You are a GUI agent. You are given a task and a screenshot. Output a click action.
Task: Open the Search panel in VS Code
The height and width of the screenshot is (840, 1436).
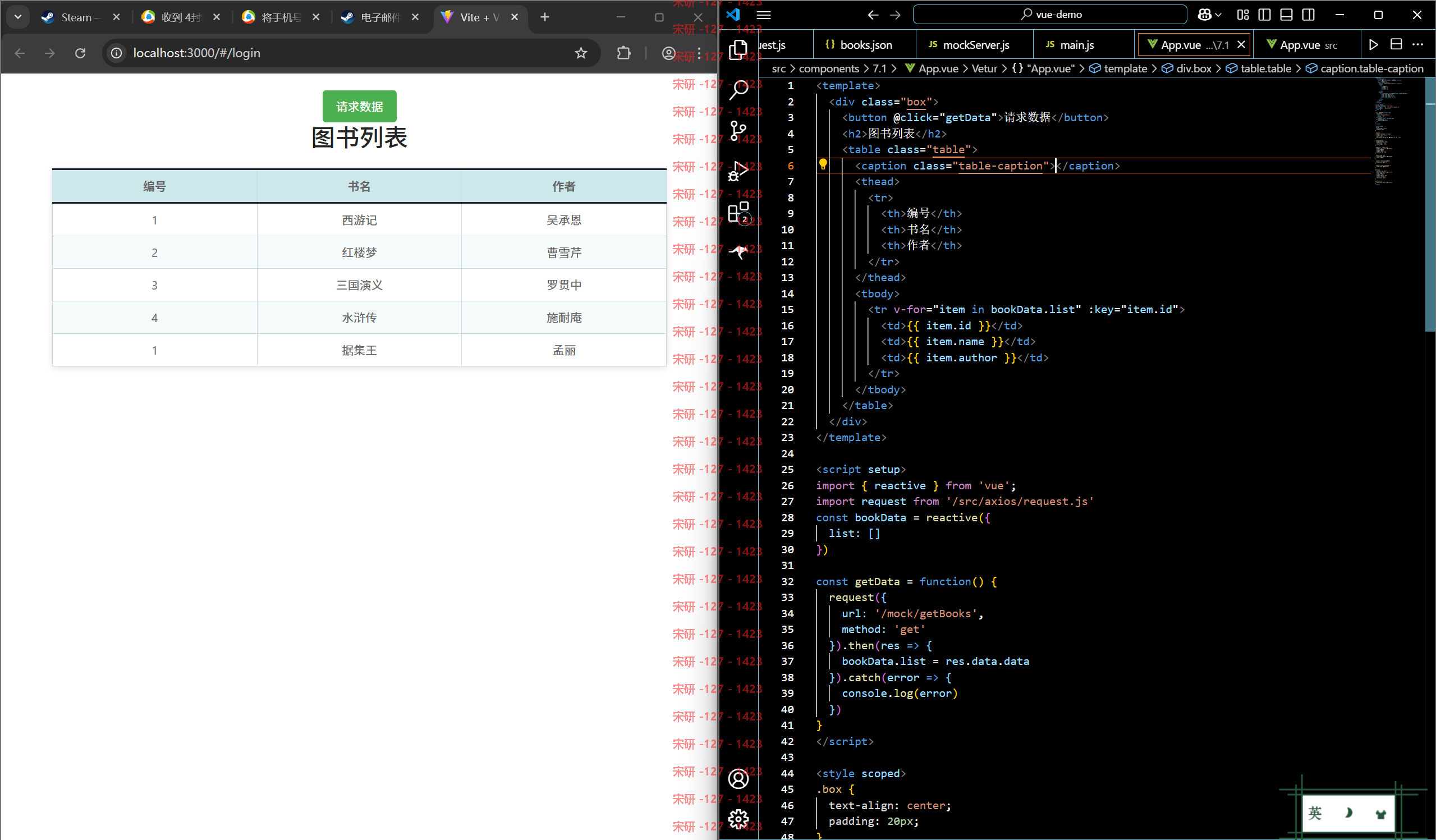(738, 89)
